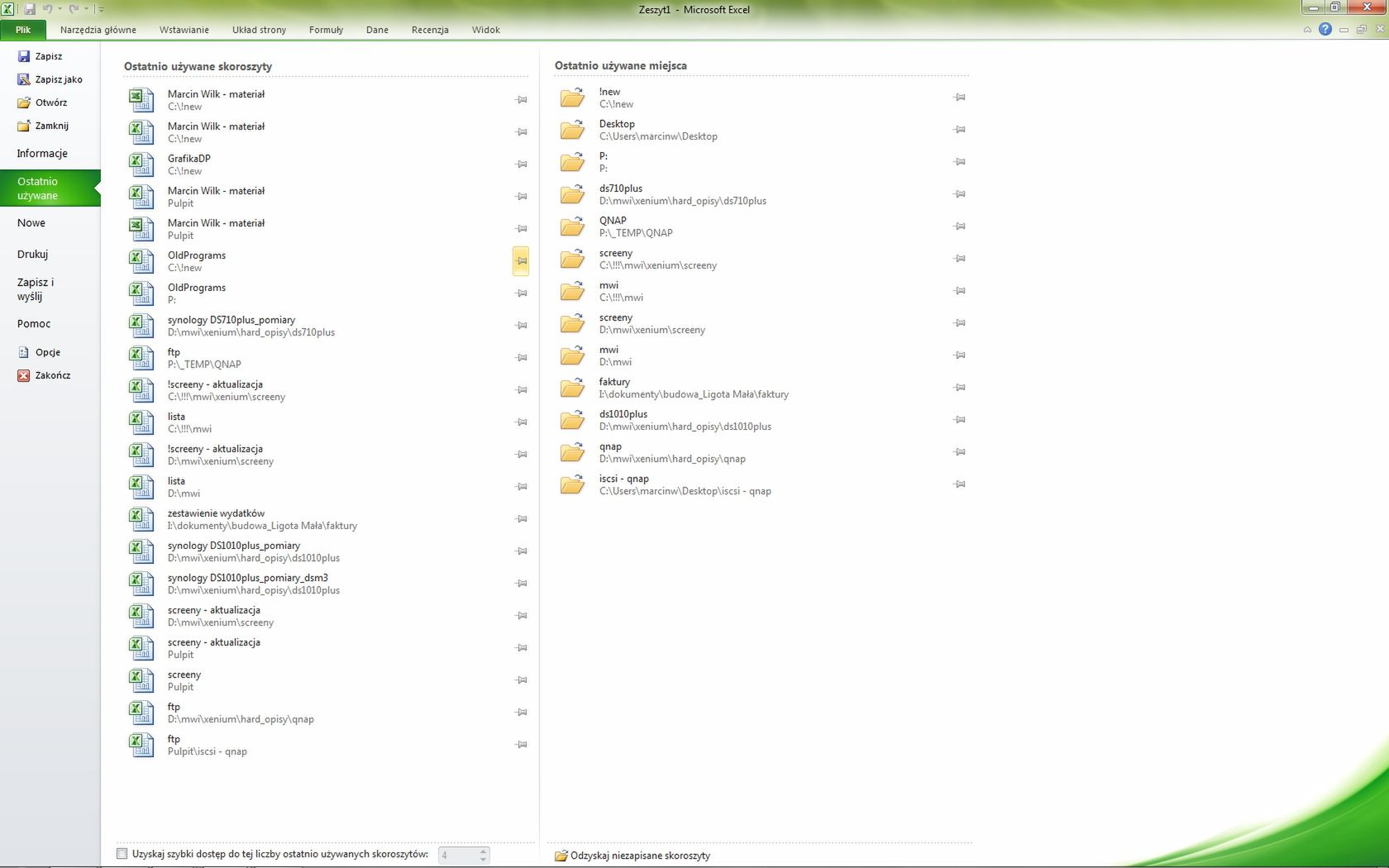Image resolution: width=1389 pixels, height=868 pixels.
Task: Open lista workbook from D:\mwi
Action: click(327, 487)
